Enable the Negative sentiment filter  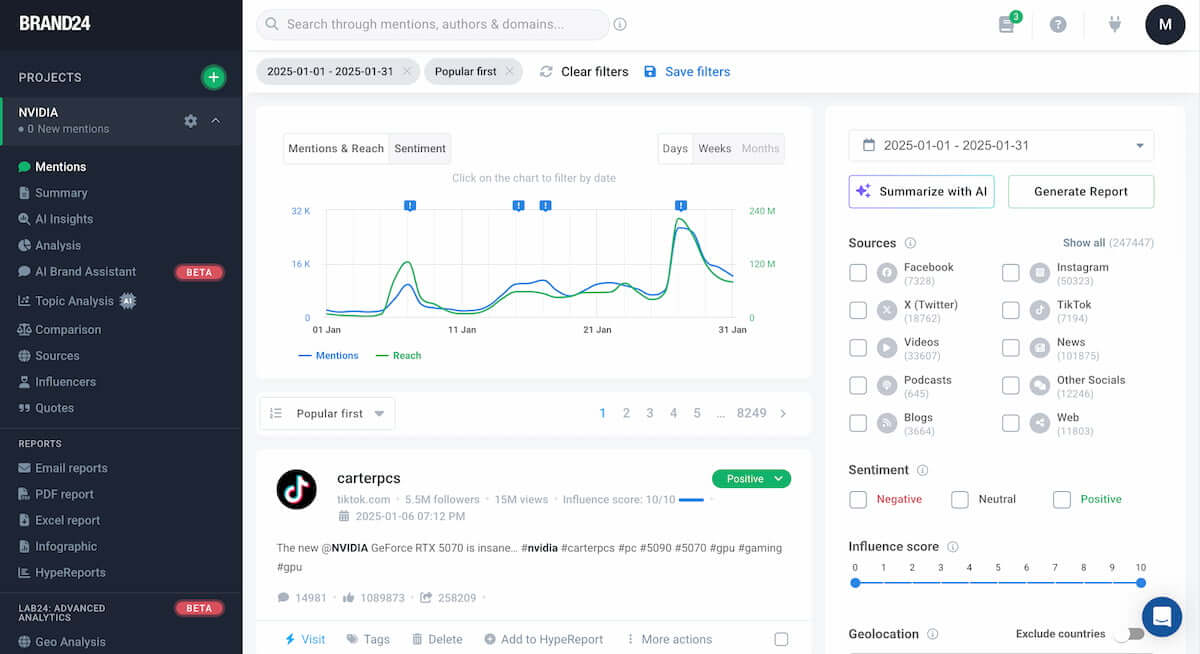[856, 499]
